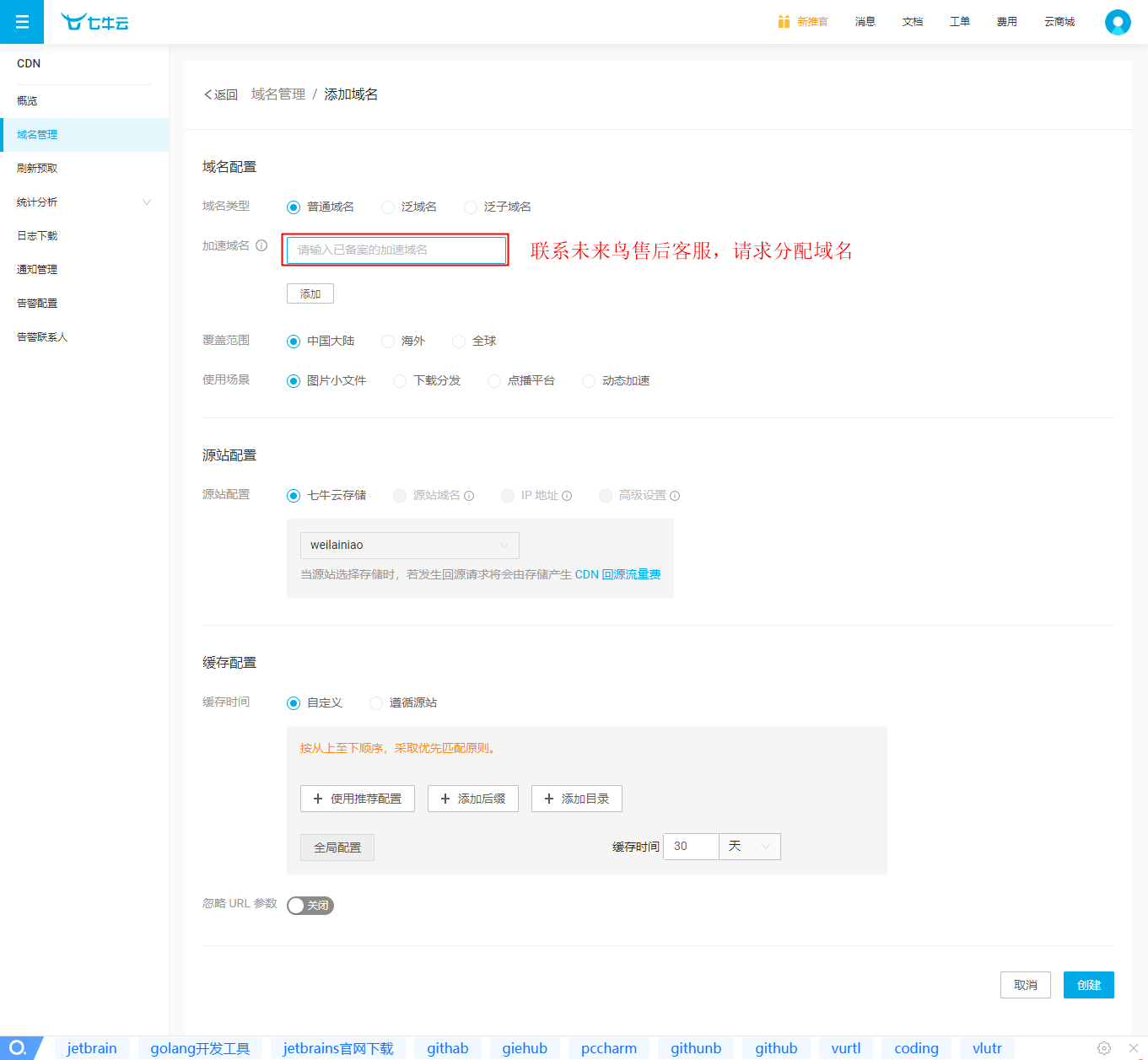
Task: Click the 创建 button
Action: click(x=1088, y=985)
